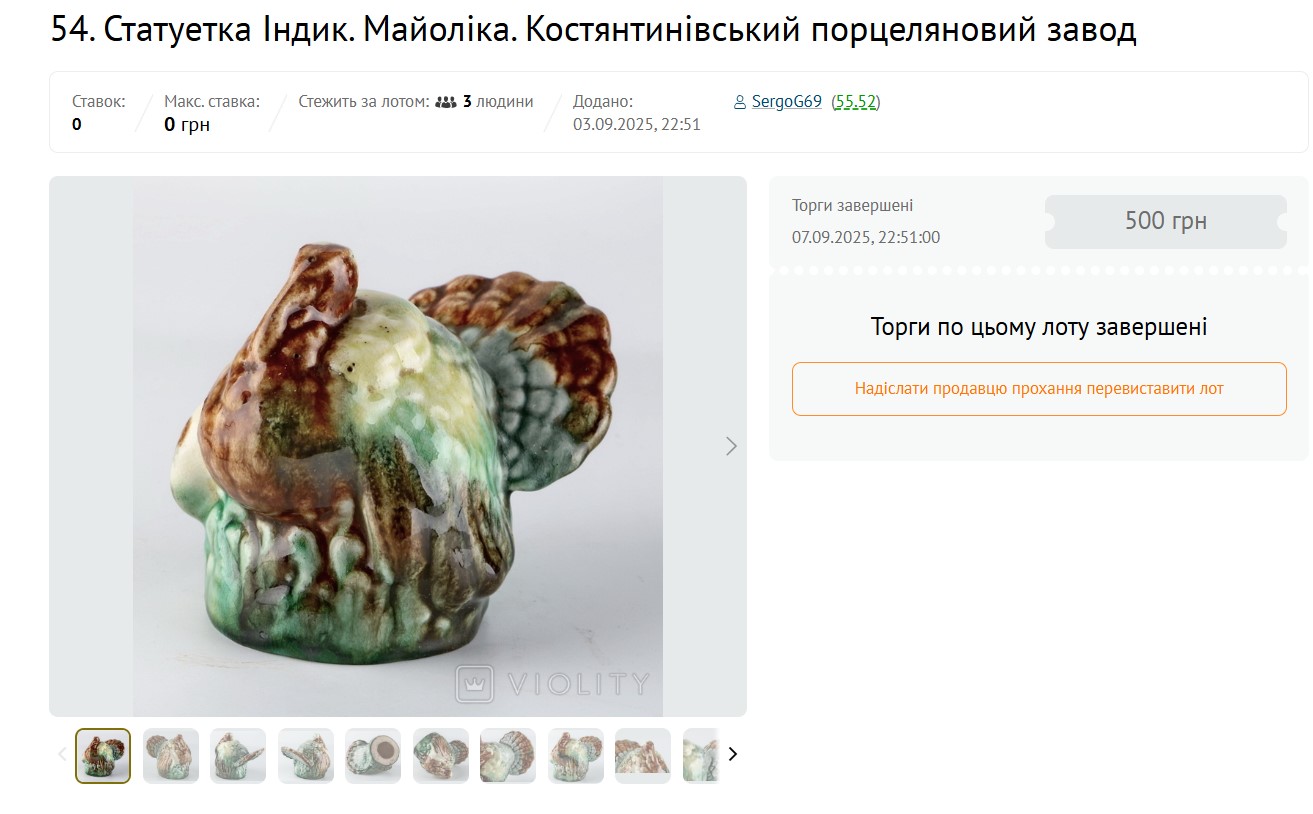Select the sixth thumbnail in the strip
This screenshot has height=814, width=1313.
[x=441, y=756]
